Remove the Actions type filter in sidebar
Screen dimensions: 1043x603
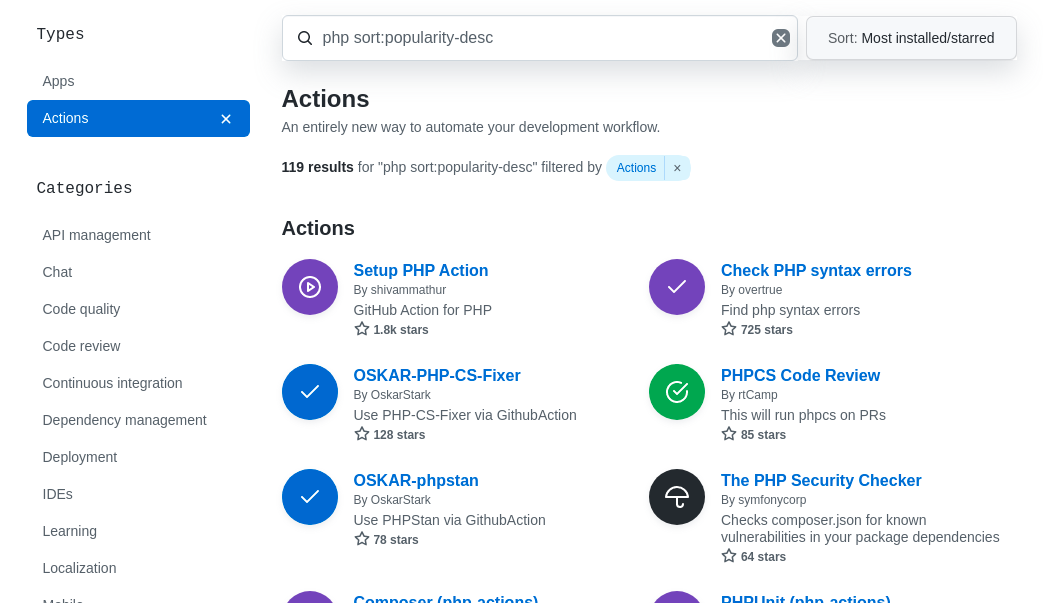pos(226,119)
